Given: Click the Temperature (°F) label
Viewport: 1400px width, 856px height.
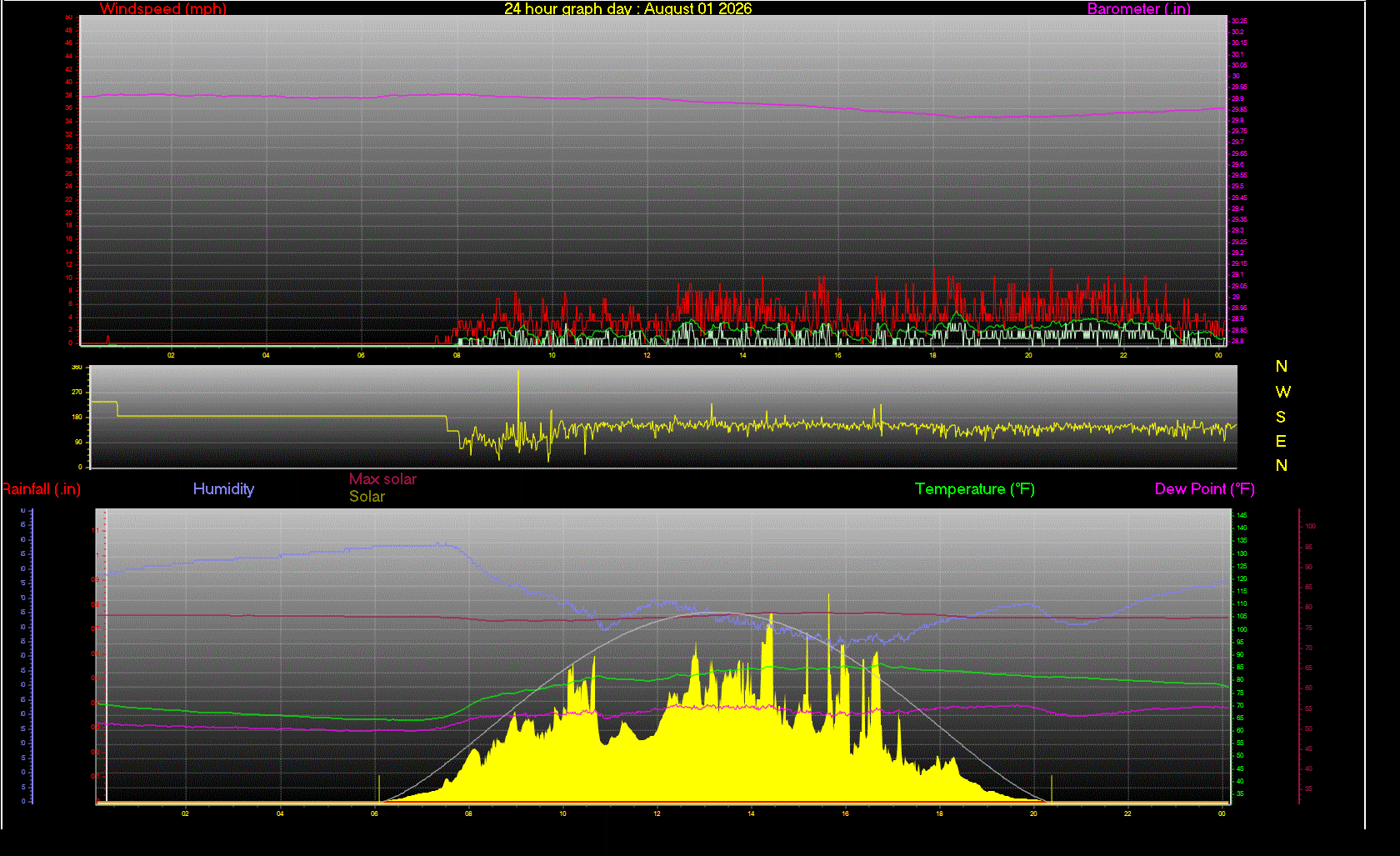Looking at the screenshot, I should tap(975, 489).
